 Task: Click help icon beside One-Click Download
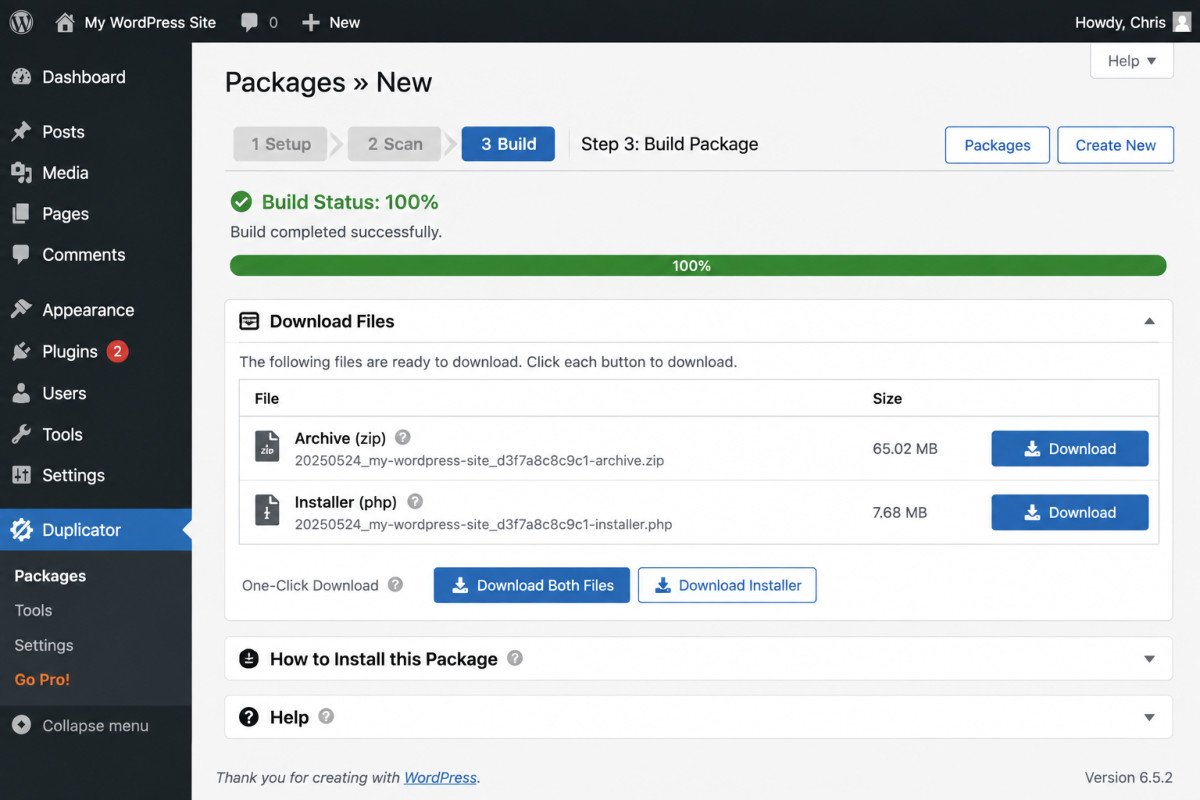pyautogui.click(x=395, y=584)
